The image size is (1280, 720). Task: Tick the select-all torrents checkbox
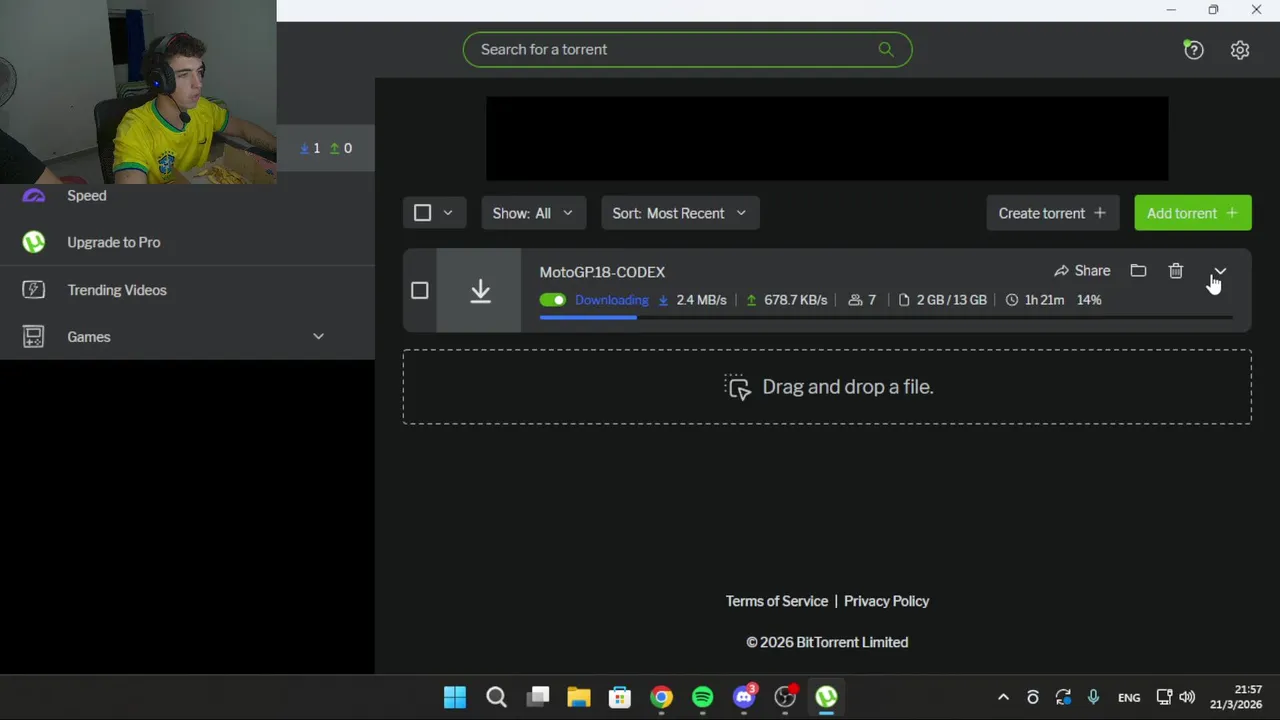(422, 213)
